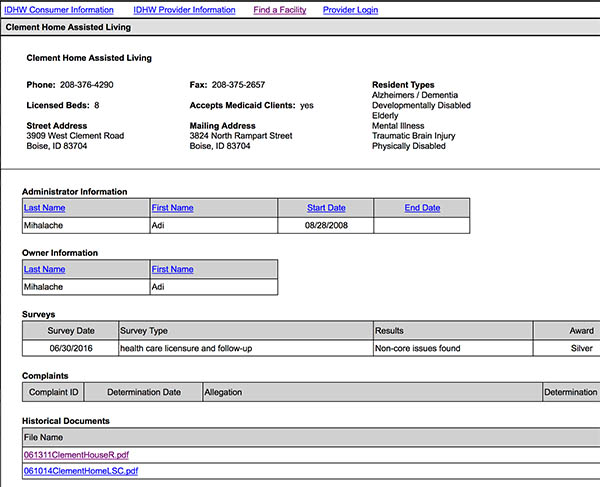Click Mental Illness resident type

[398, 126]
